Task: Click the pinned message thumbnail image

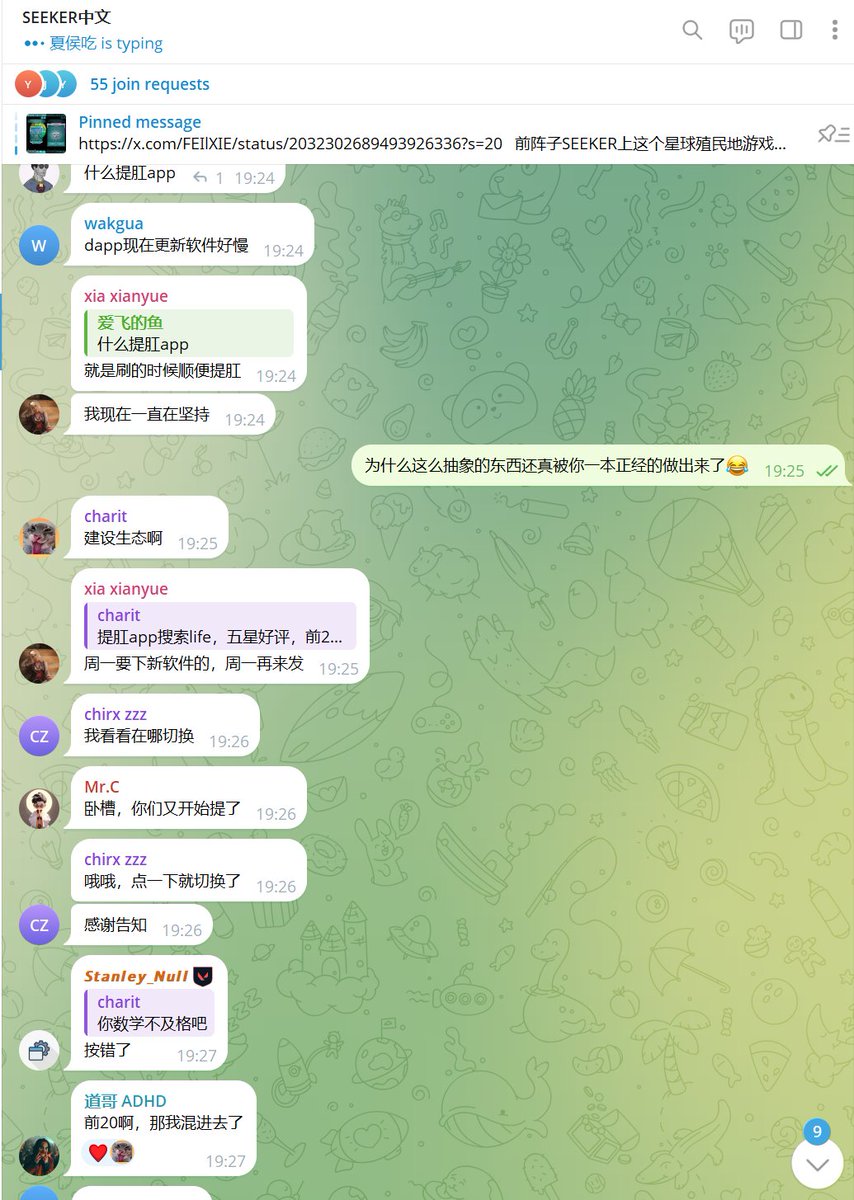Action: click(x=46, y=133)
